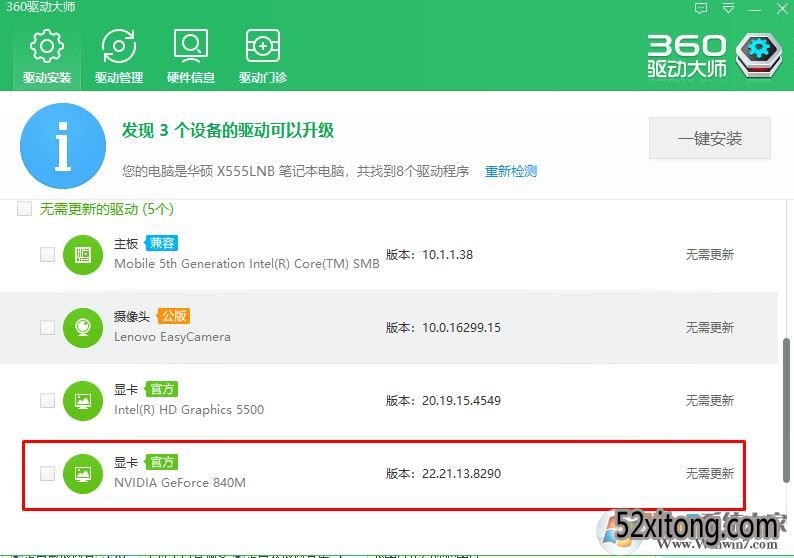Click 无需更新 on the 主板 row
Viewport: 794px width, 558px height.
click(709, 255)
